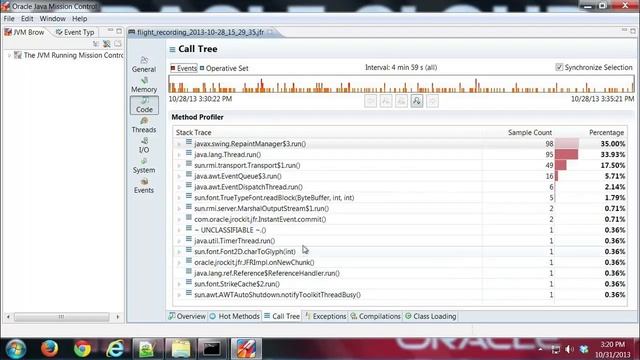Image resolution: width=640 pixels, height=360 pixels.
Task: Switch to the Exceptions tab
Action: point(325,316)
